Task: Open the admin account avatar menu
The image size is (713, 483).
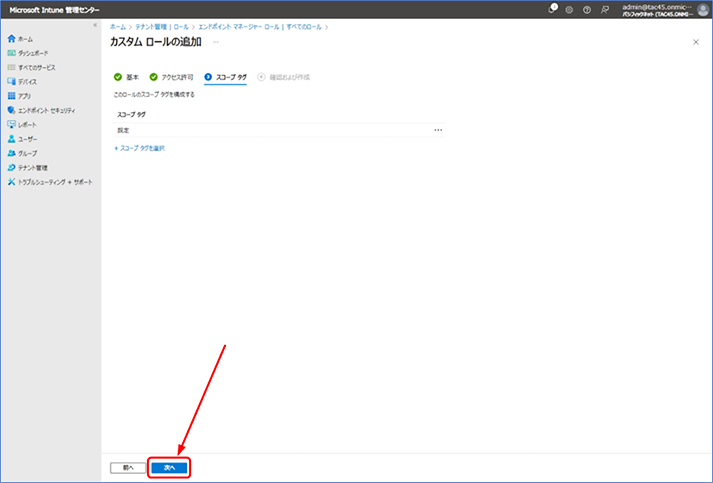Action: click(x=703, y=10)
